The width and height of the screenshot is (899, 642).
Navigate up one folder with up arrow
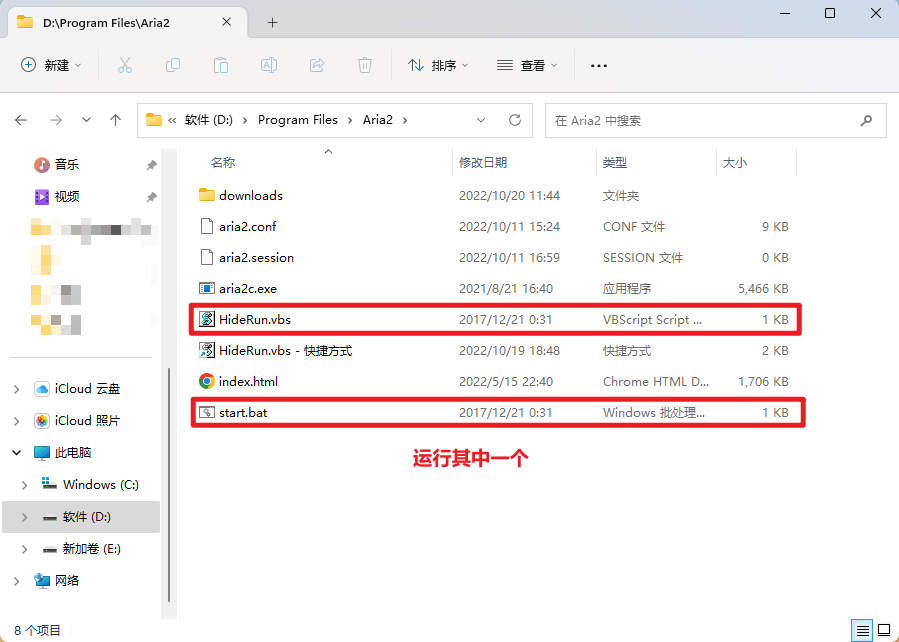[115, 120]
